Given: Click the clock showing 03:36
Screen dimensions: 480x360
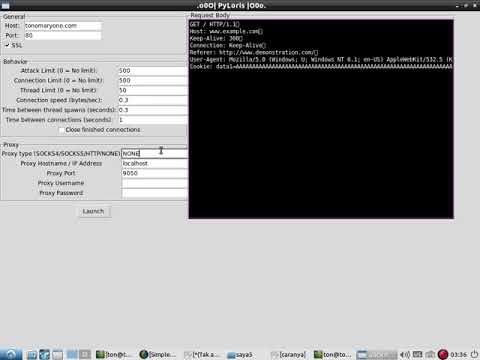Looking at the screenshot, I should point(458,355).
